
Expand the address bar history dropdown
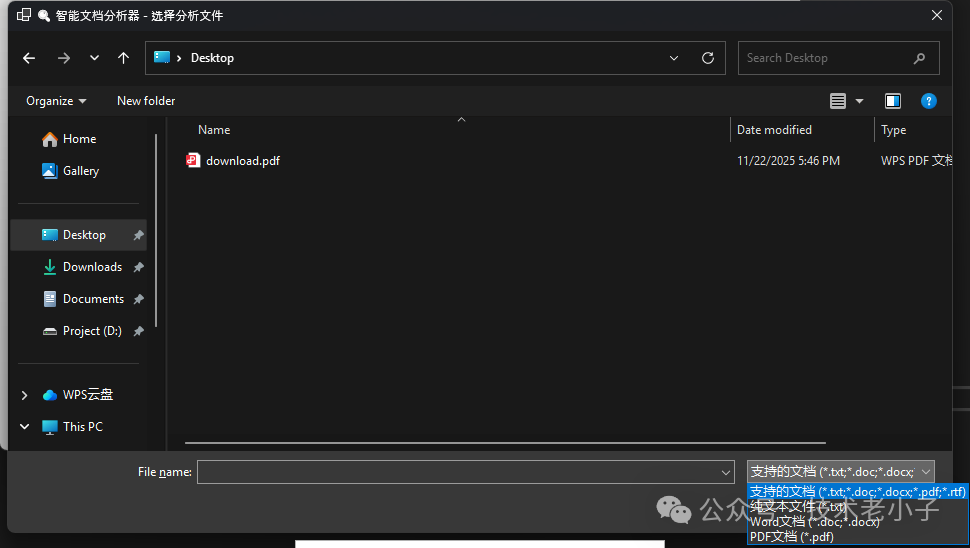click(x=675, y=58)
